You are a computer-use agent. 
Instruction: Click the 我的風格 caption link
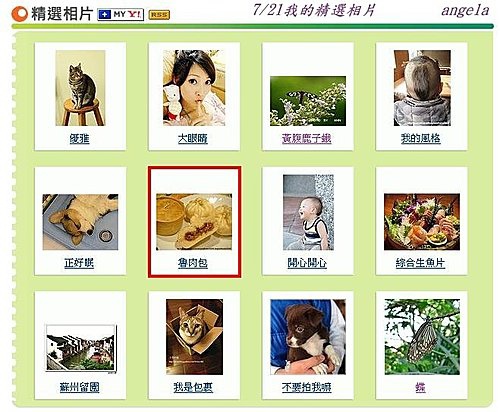[x=421, y=138]
